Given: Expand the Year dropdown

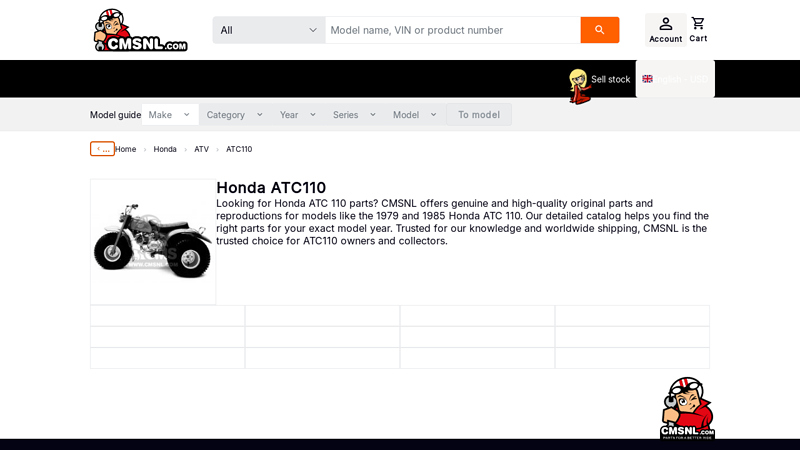Looking at the screenshot, I should (298, 115).
